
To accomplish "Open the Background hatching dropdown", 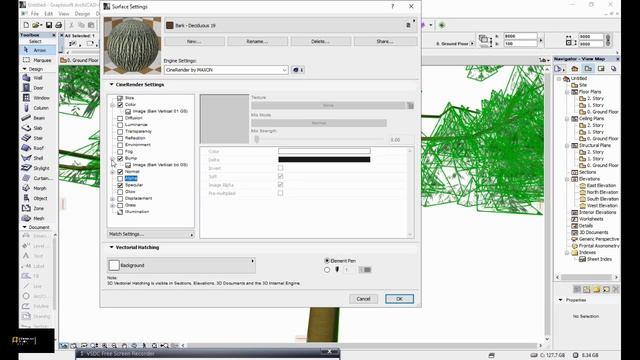I will [x=181, y=265].
